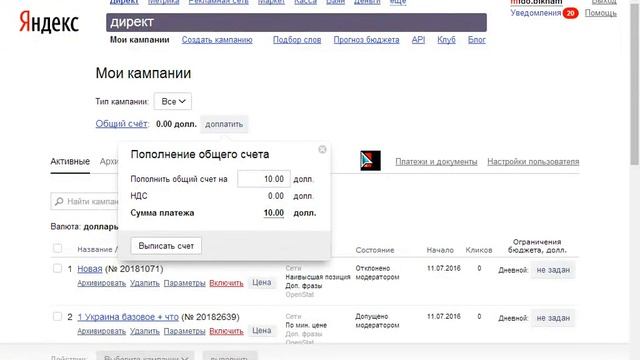Viewport: 640px width, 360px height.
Task: Open the Общий счёт link
Action: [x=121, y=124]
